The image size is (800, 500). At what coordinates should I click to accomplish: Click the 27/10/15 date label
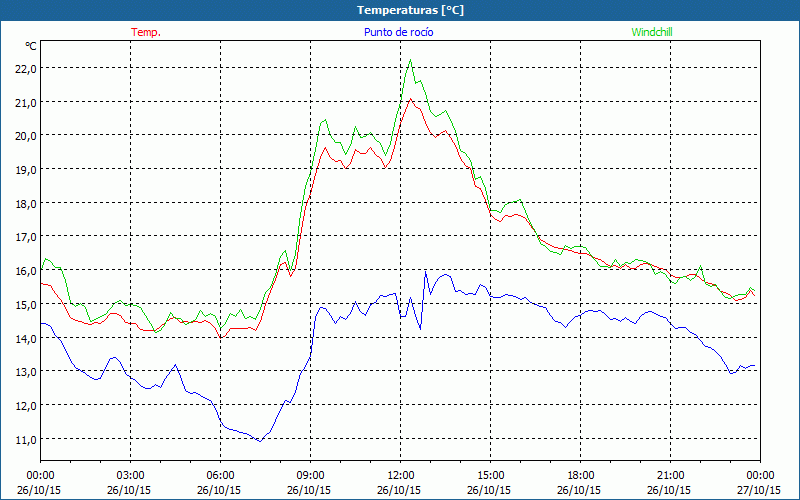pyautogui.click(x=759, y=490)
